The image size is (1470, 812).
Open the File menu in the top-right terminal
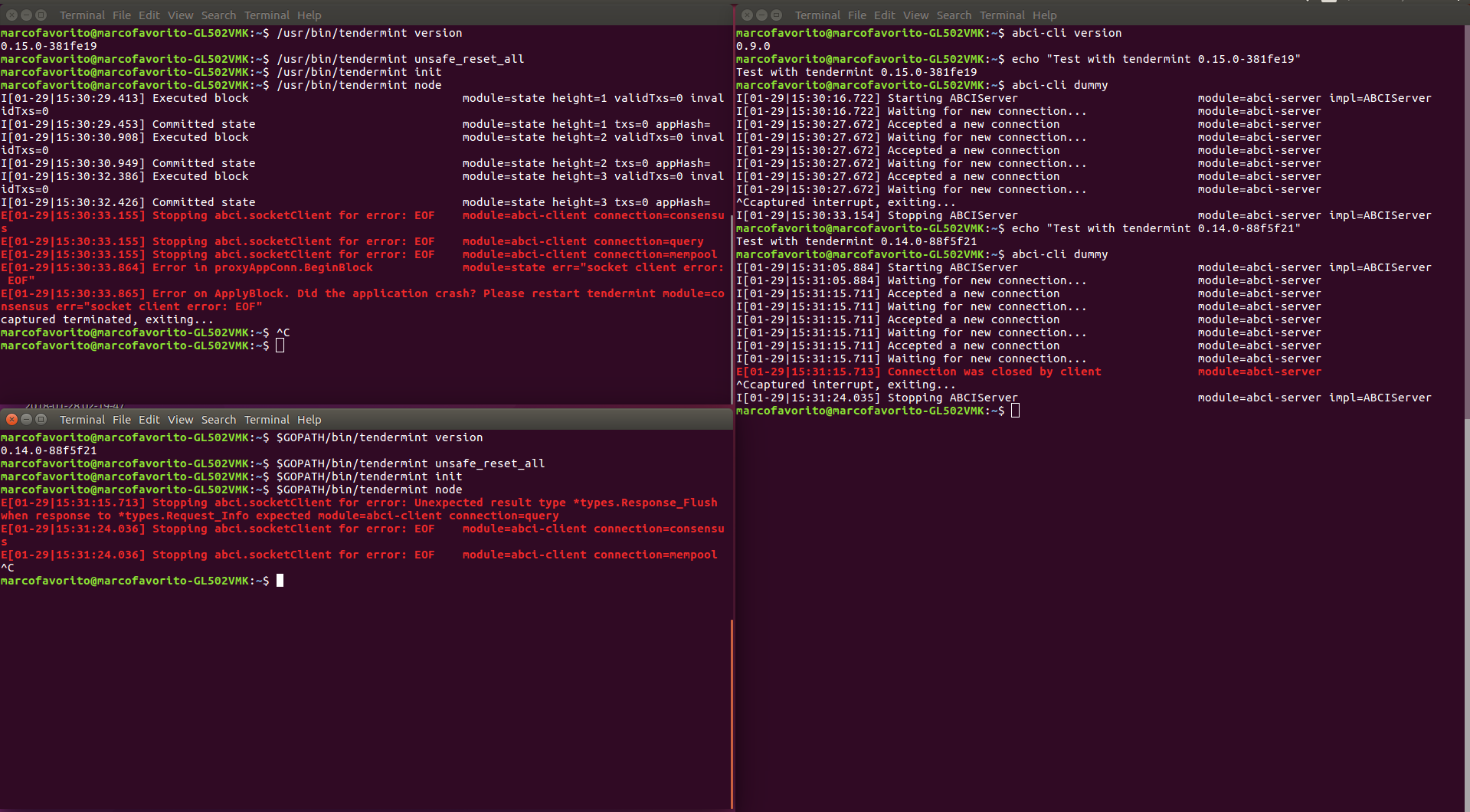(856, 15)
